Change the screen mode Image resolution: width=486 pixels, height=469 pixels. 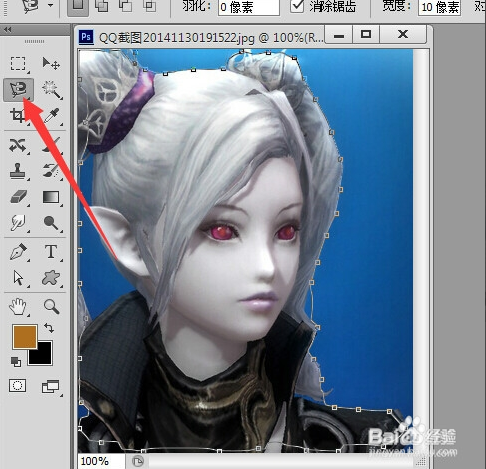pyautogui.click(x=51, y=387)
